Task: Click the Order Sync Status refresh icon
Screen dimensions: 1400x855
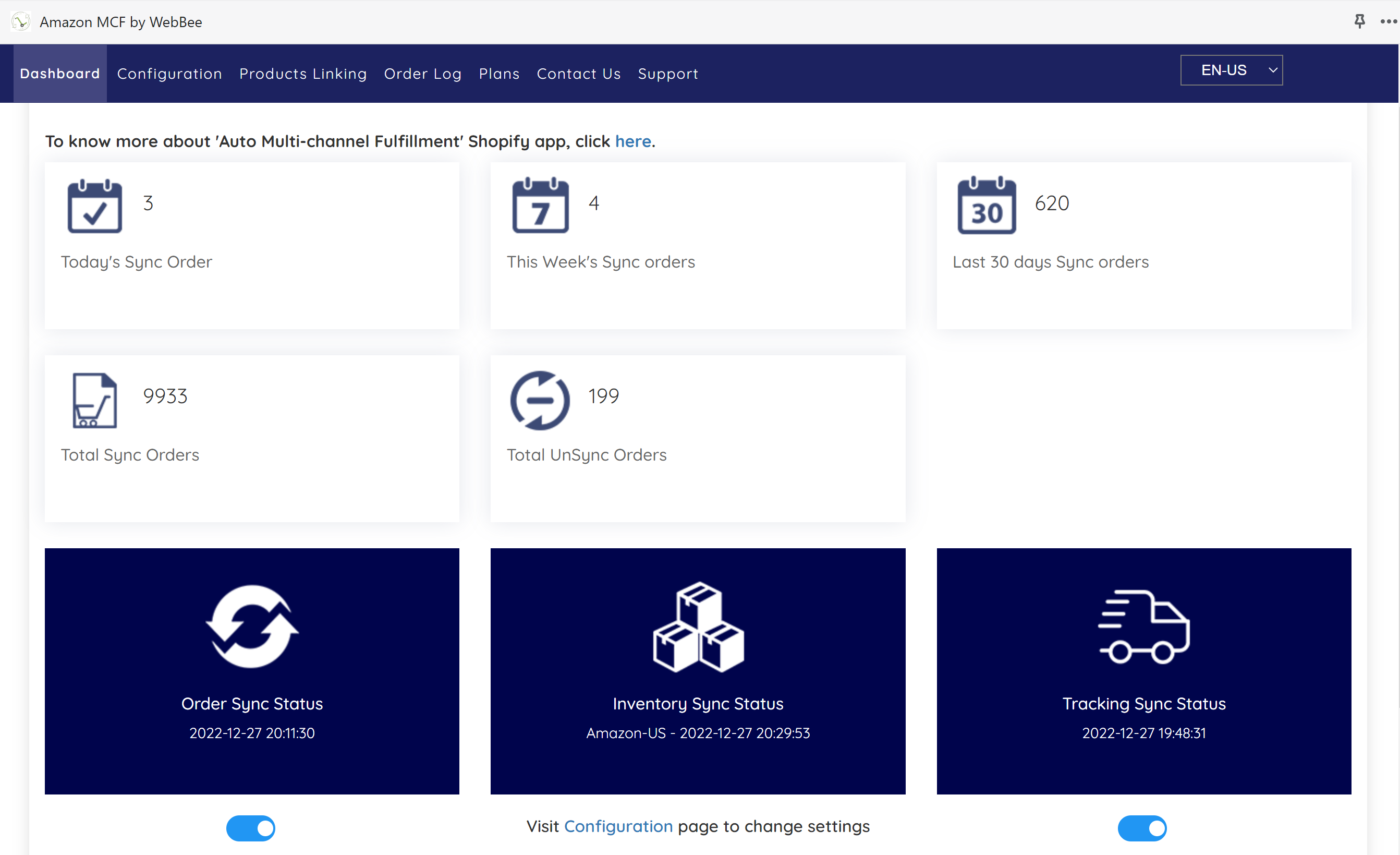Action: [x=252, y=627]
